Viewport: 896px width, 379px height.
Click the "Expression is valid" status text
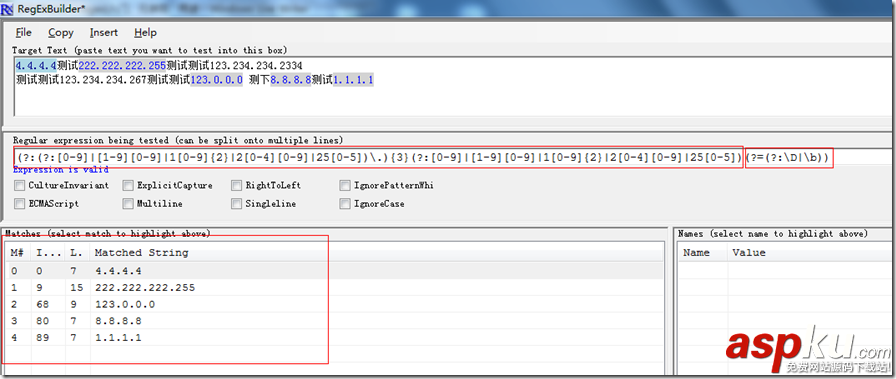coord(61,170)
